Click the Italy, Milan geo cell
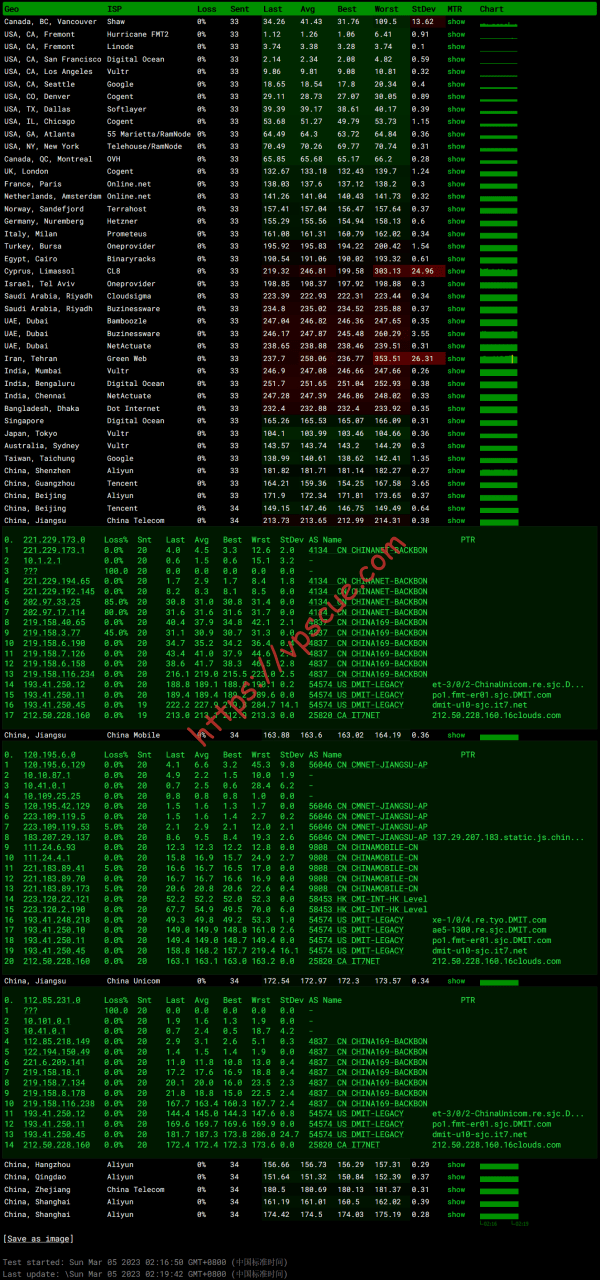This screenshot has height=1280, width=600. coord(31,234)
